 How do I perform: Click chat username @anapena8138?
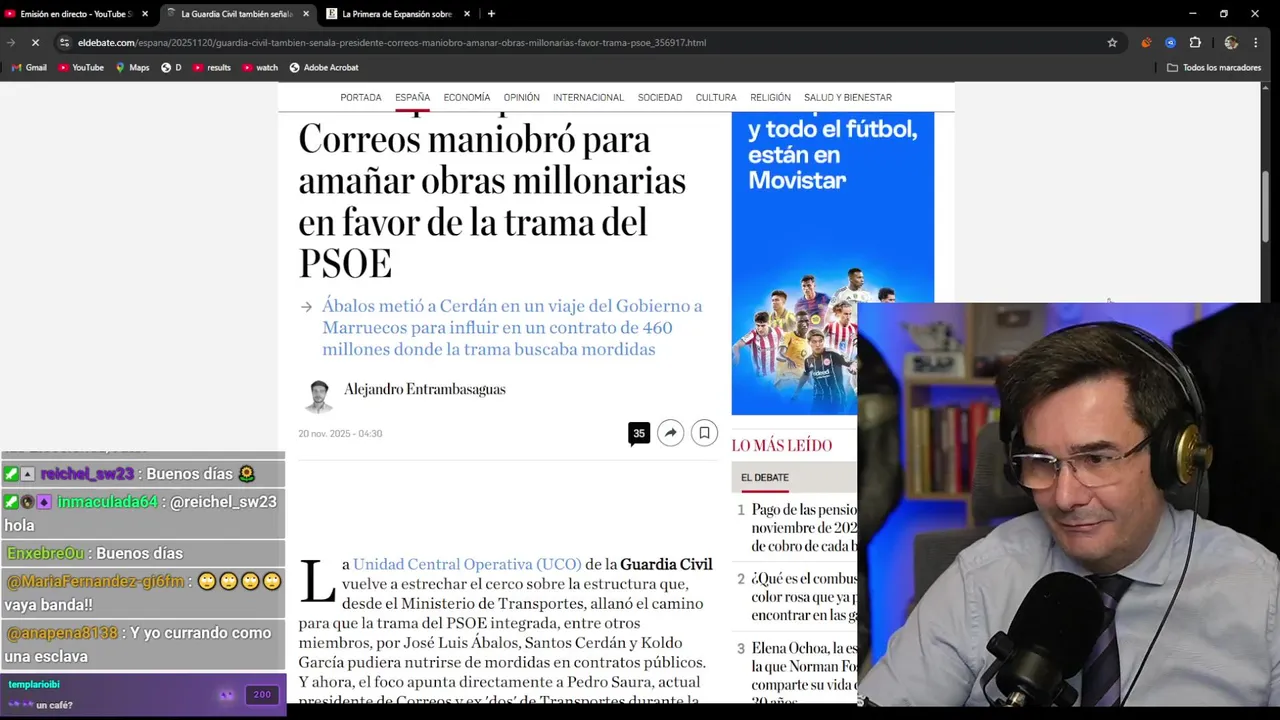coord(62,634)
